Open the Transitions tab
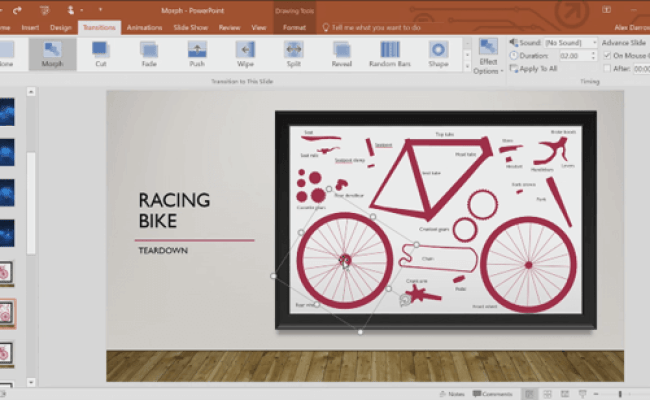This screenshot has width=650, height=400. point(99,27)
